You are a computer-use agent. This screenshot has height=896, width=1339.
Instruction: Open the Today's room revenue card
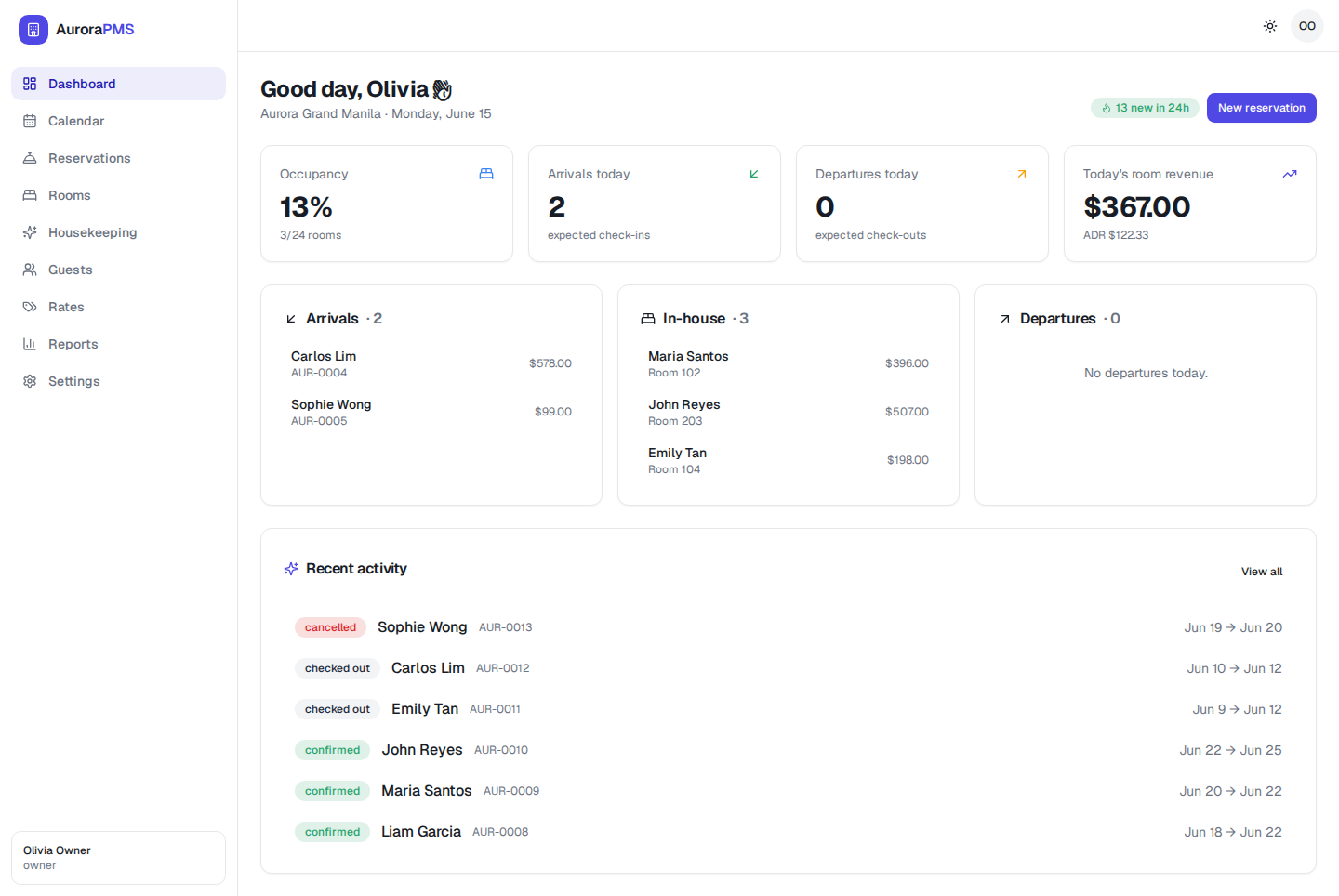point(1190,204)
